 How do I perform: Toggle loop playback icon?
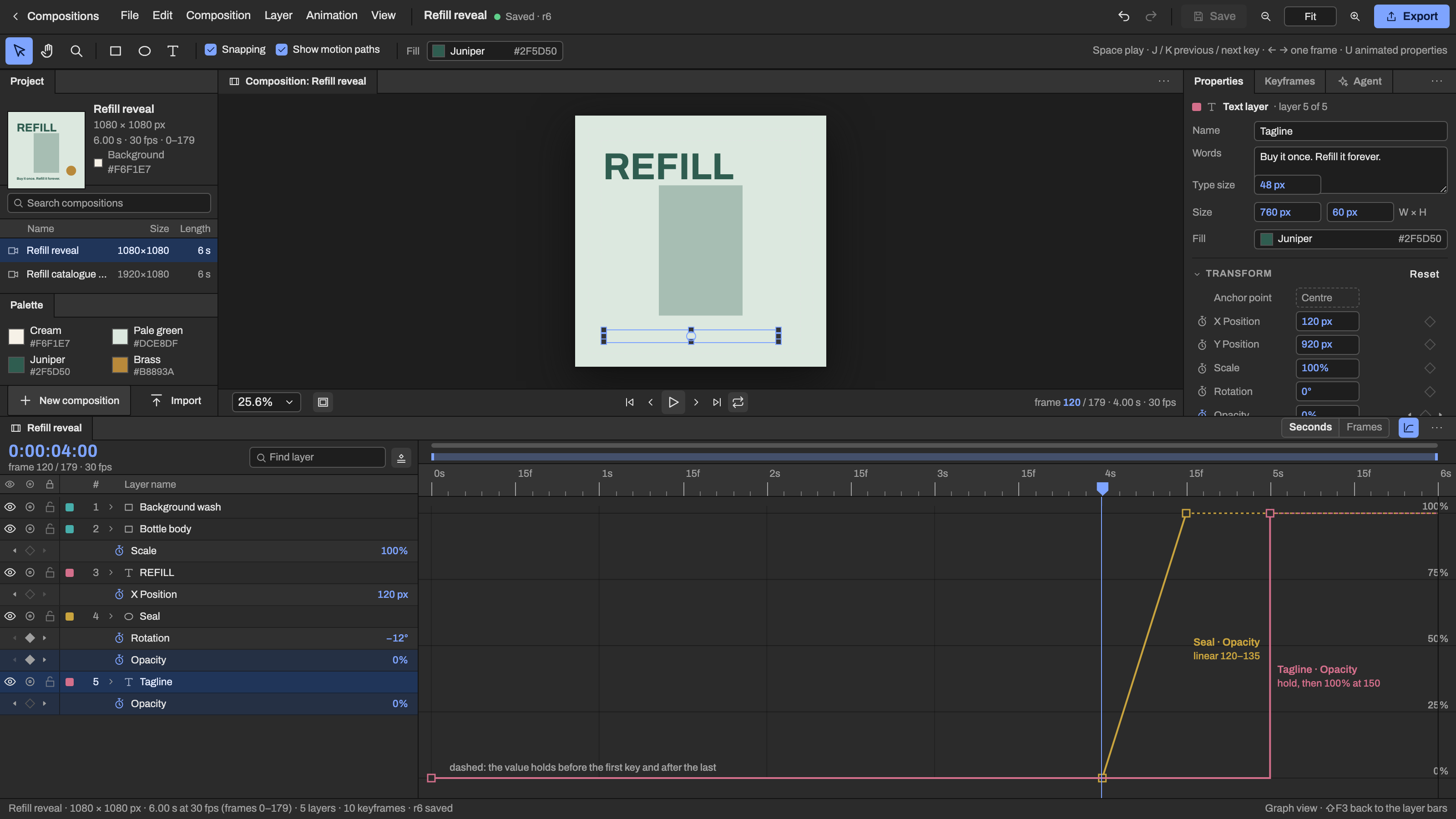(738, 402)
